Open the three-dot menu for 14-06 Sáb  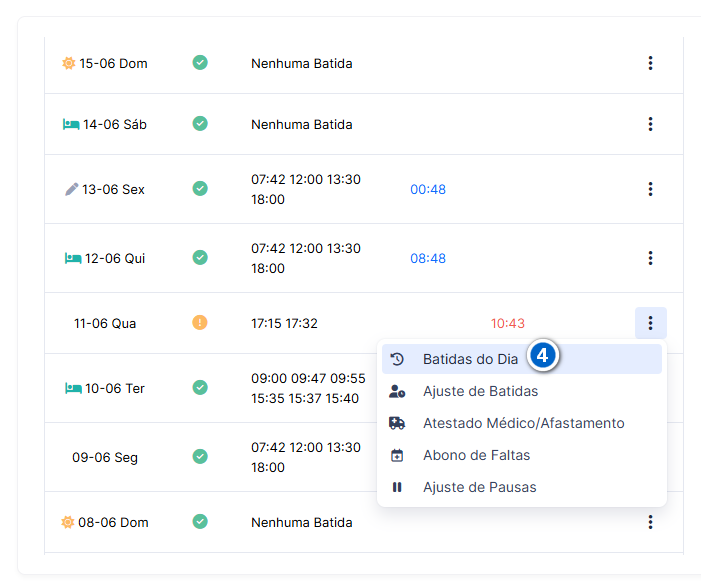(650, 124)
